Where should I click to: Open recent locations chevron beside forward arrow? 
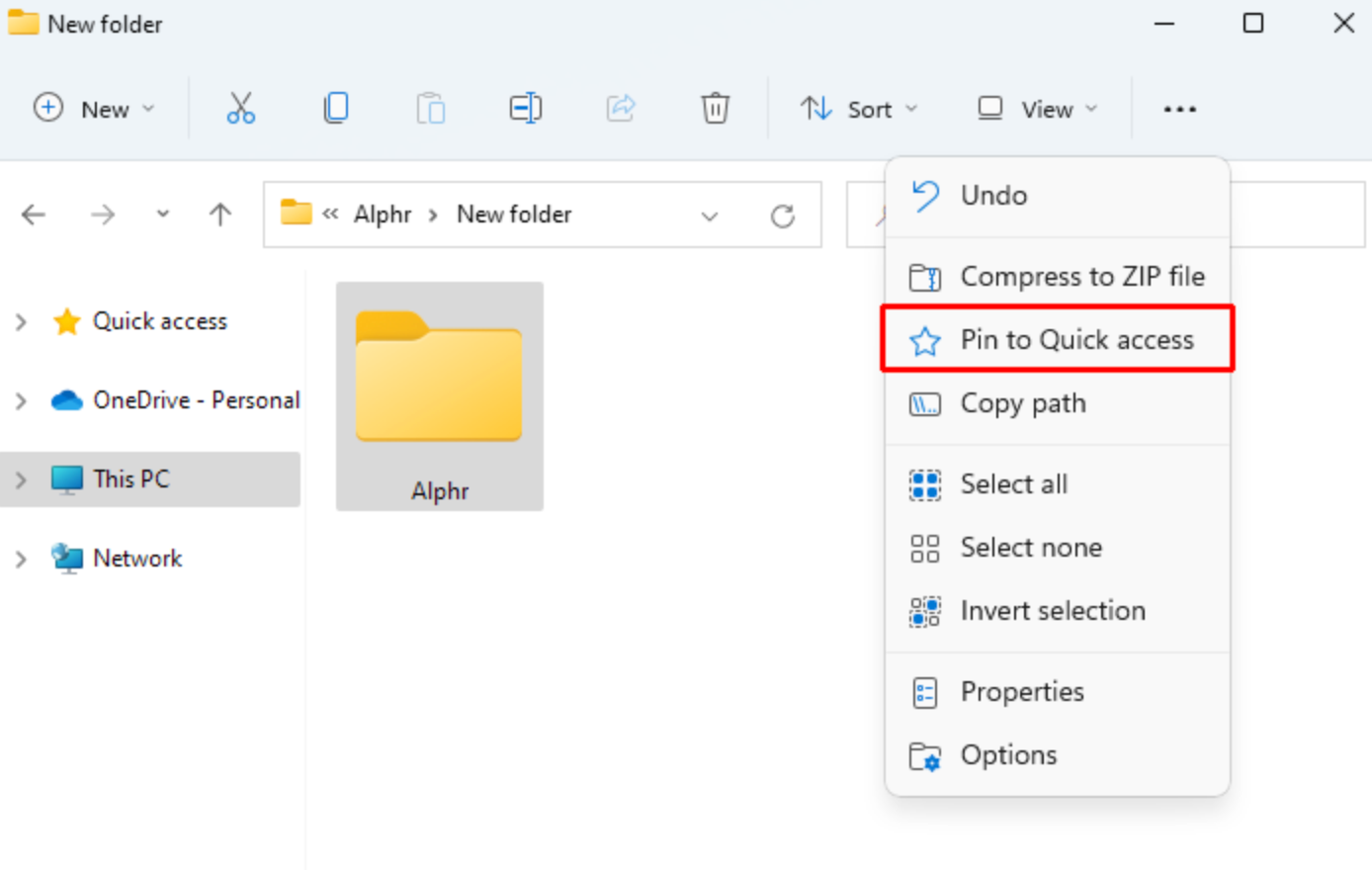[x=162, y=215]
